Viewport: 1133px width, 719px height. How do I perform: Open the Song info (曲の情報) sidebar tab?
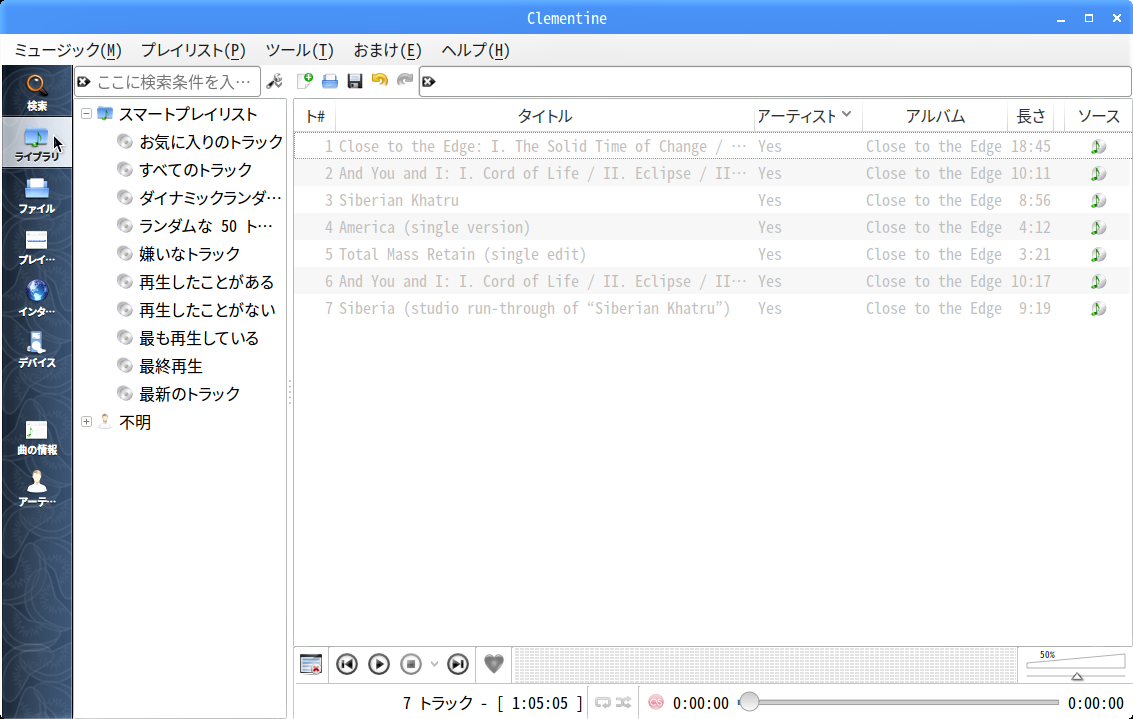tap(37, 436)
